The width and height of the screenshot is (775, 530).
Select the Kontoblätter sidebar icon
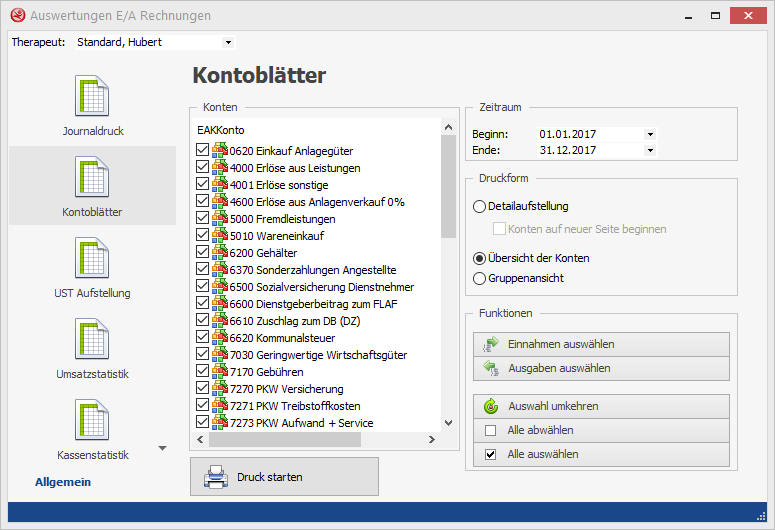coord(92,177)
